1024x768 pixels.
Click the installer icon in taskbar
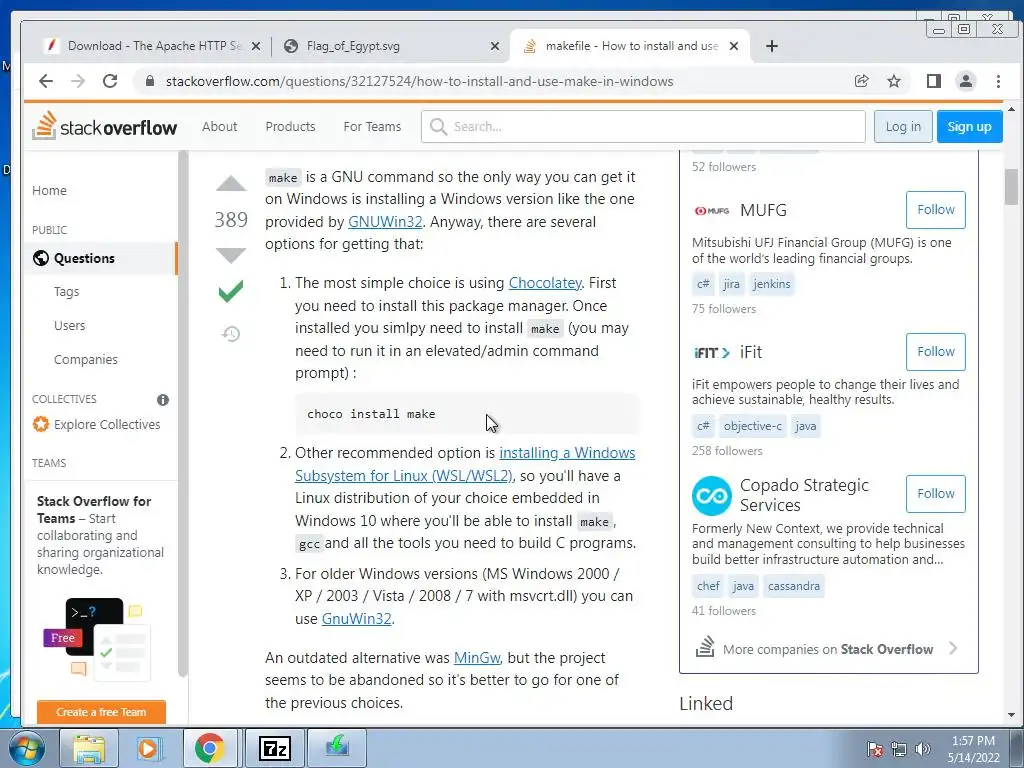point(337,746)
